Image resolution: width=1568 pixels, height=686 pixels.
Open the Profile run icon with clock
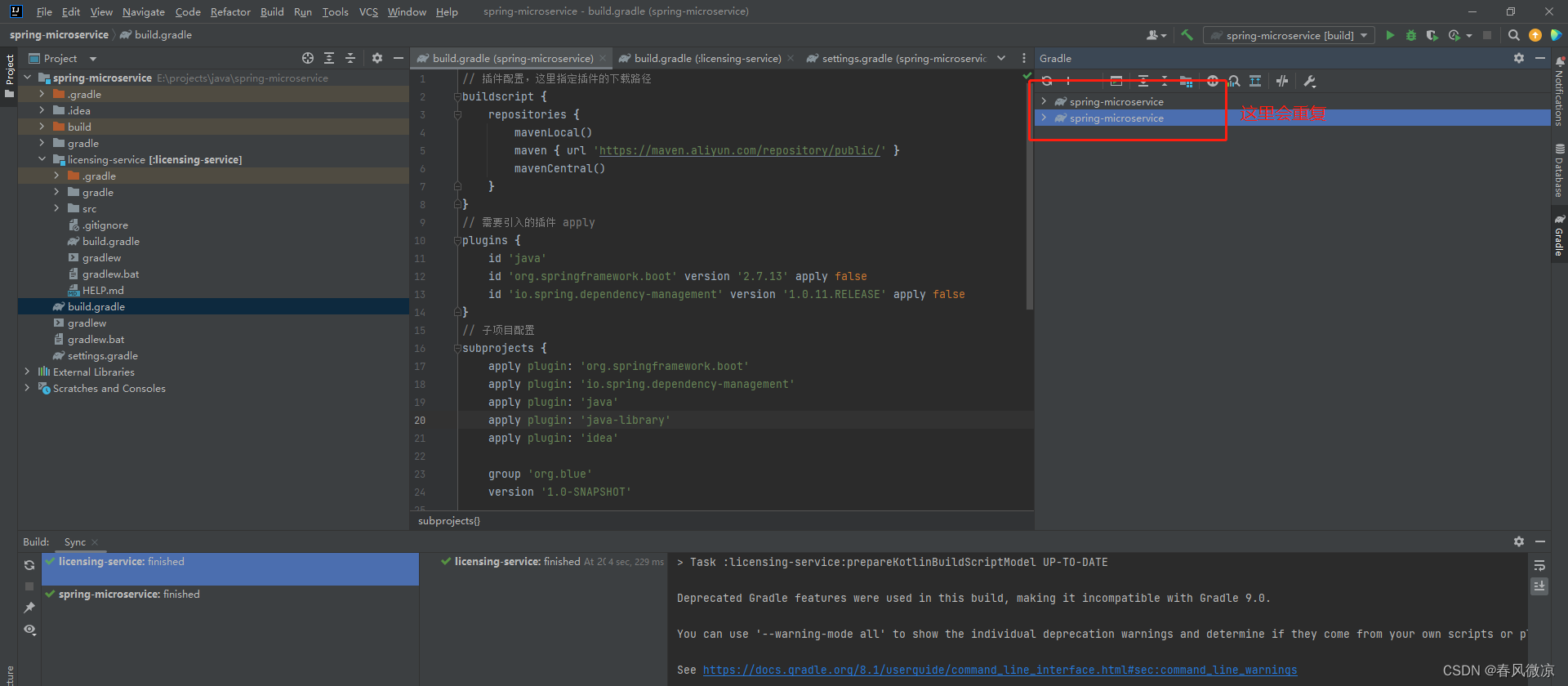tap(1454, 35)
